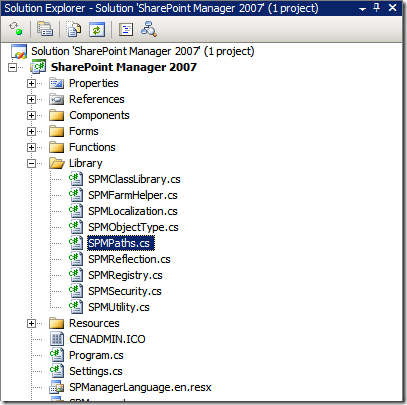Expand the Components folder

[31, 115]
